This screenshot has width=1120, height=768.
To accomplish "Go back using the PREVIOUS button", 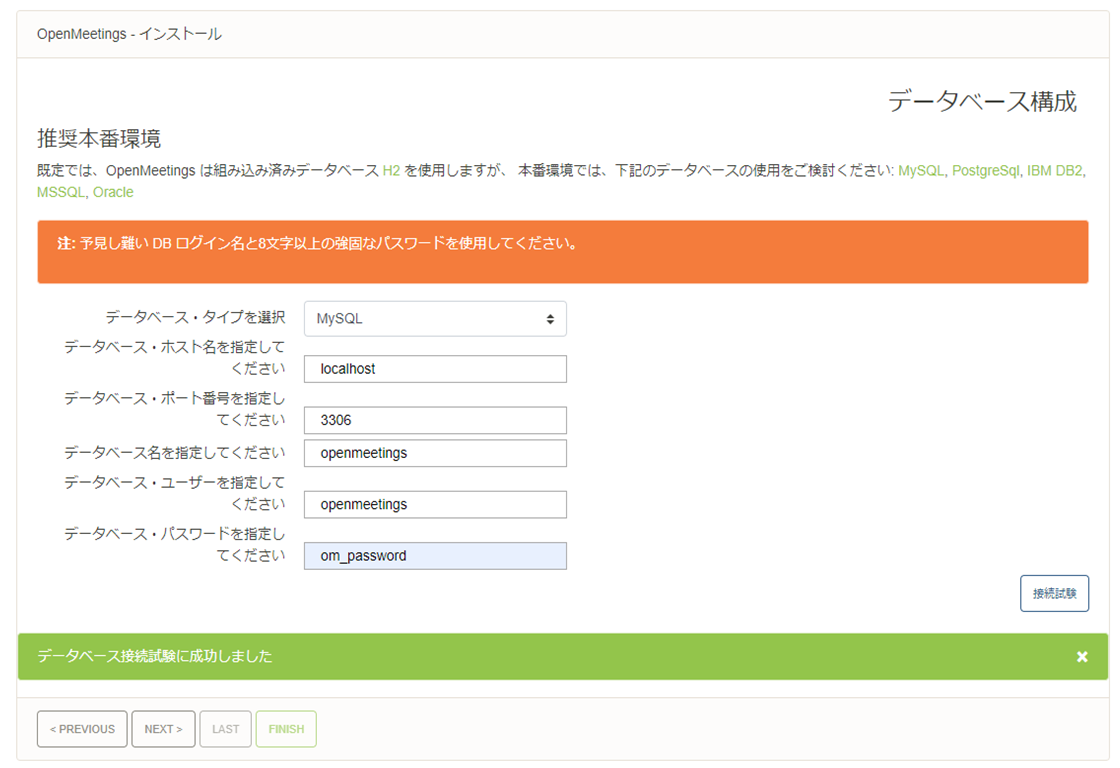I will (82, 729).
